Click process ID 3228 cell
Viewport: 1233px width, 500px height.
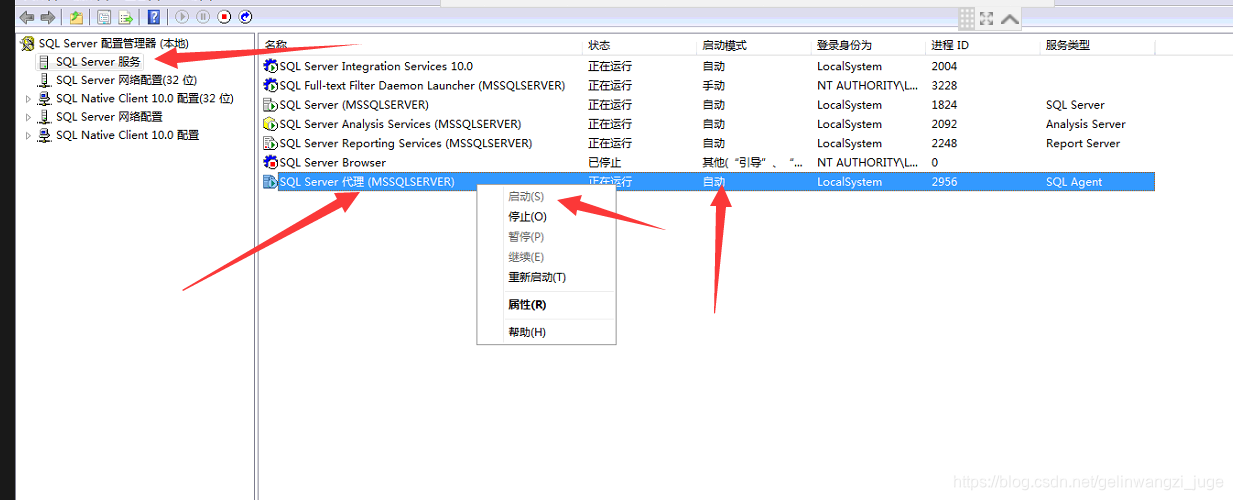click(944, 86)
